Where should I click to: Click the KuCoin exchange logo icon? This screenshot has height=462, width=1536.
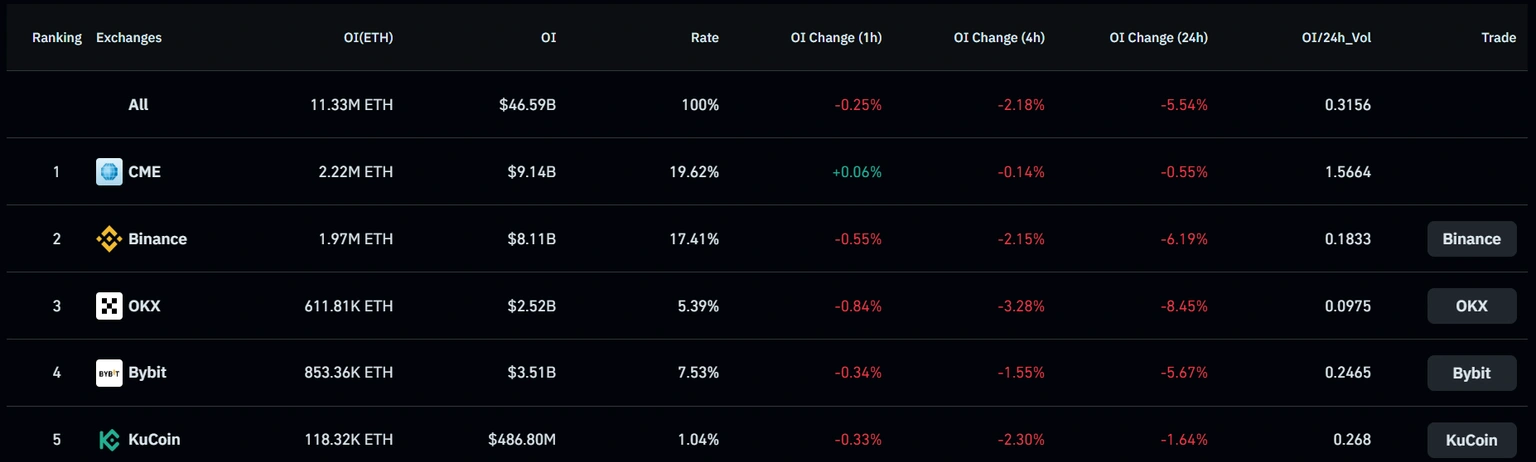coord(109,440)
